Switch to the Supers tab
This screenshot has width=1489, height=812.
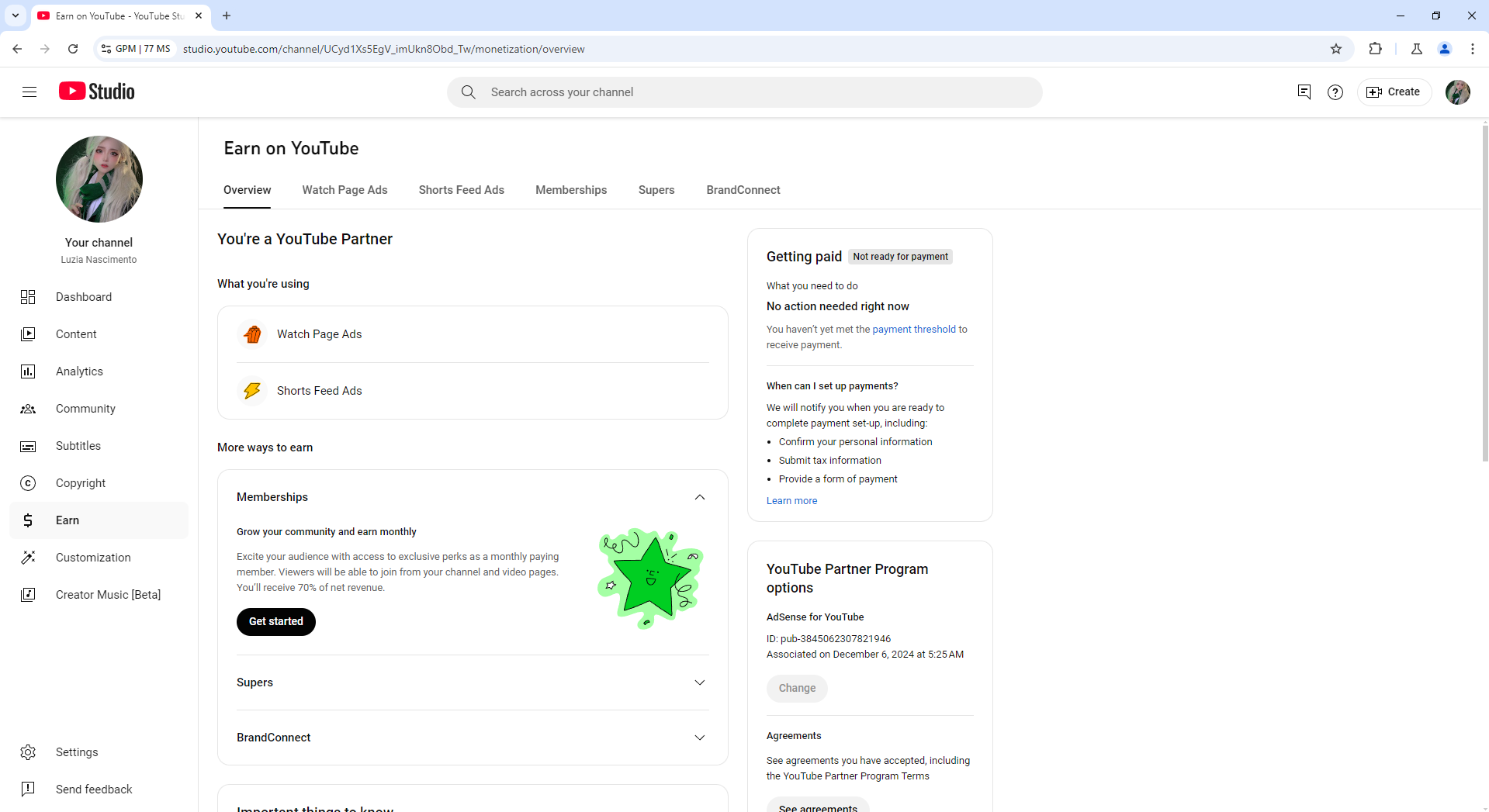click(x=656, y=190)
